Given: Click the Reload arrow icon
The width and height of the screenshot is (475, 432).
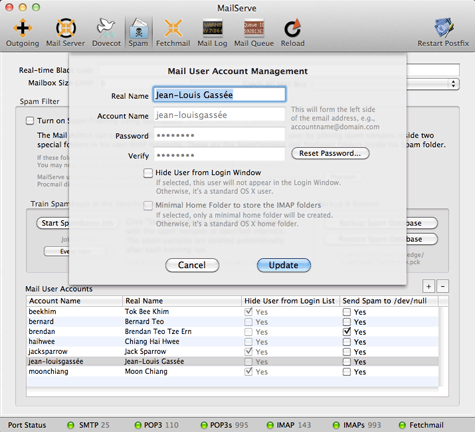Looking at the screenshot, I should [x=292, y=28].
